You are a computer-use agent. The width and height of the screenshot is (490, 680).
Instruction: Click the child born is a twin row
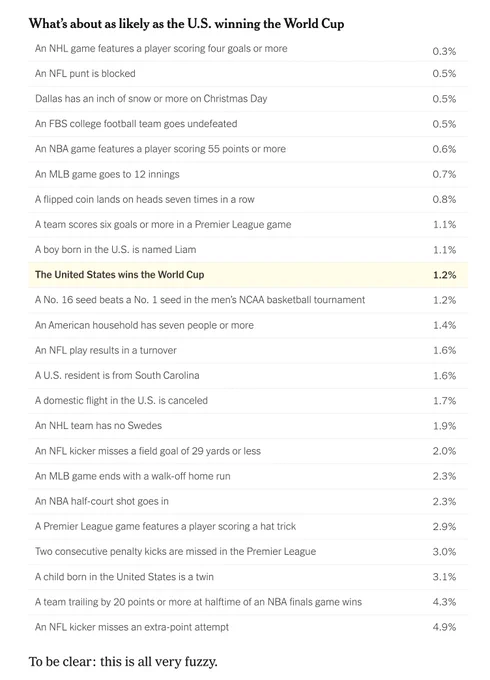click(248, 577)
